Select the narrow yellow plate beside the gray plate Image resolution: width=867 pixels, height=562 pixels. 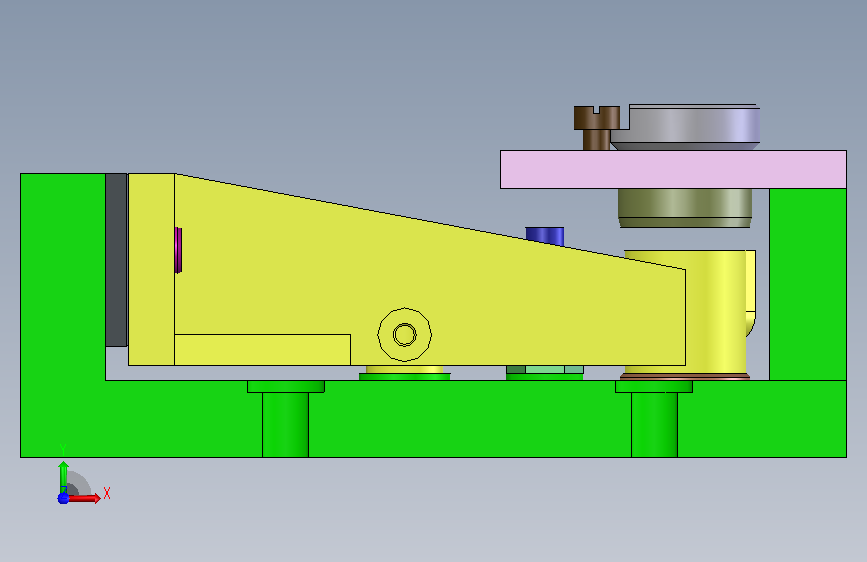(152, 269)
